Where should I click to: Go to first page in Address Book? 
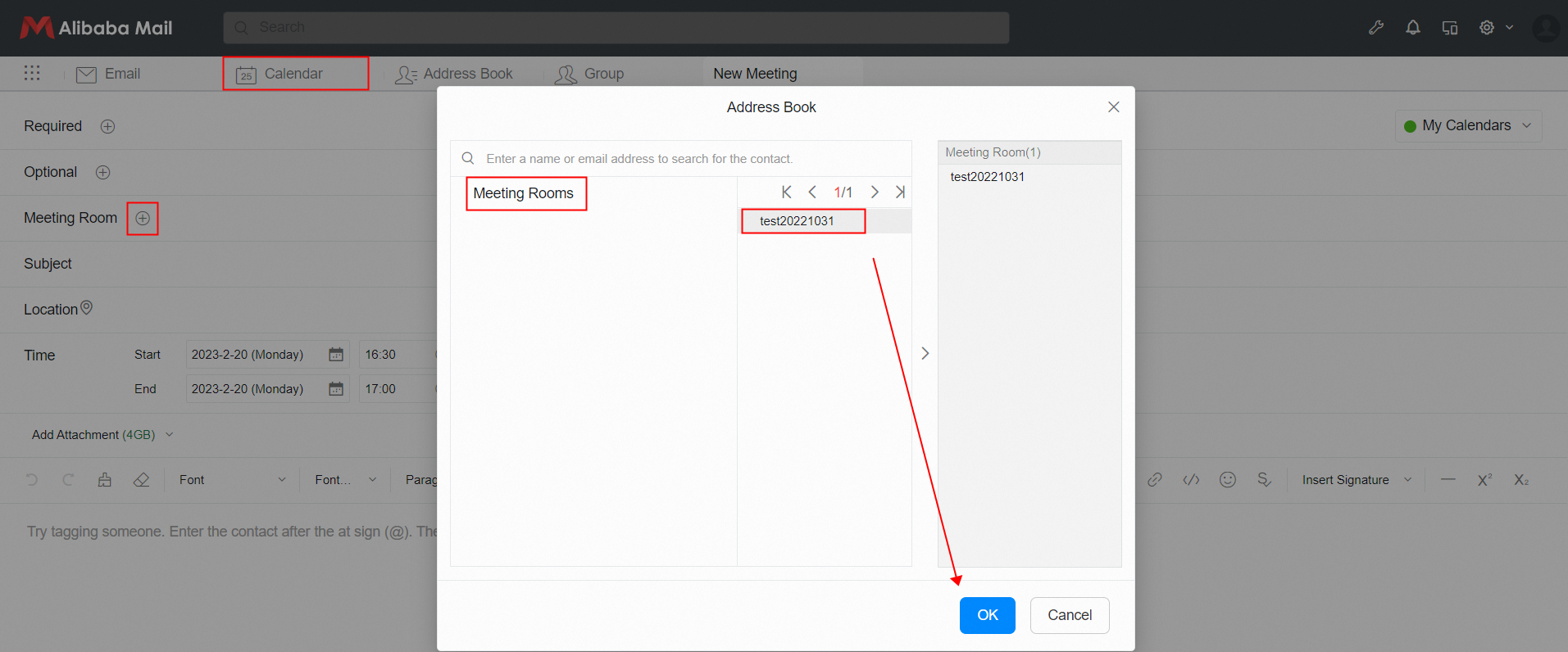[x=786, y=192]
